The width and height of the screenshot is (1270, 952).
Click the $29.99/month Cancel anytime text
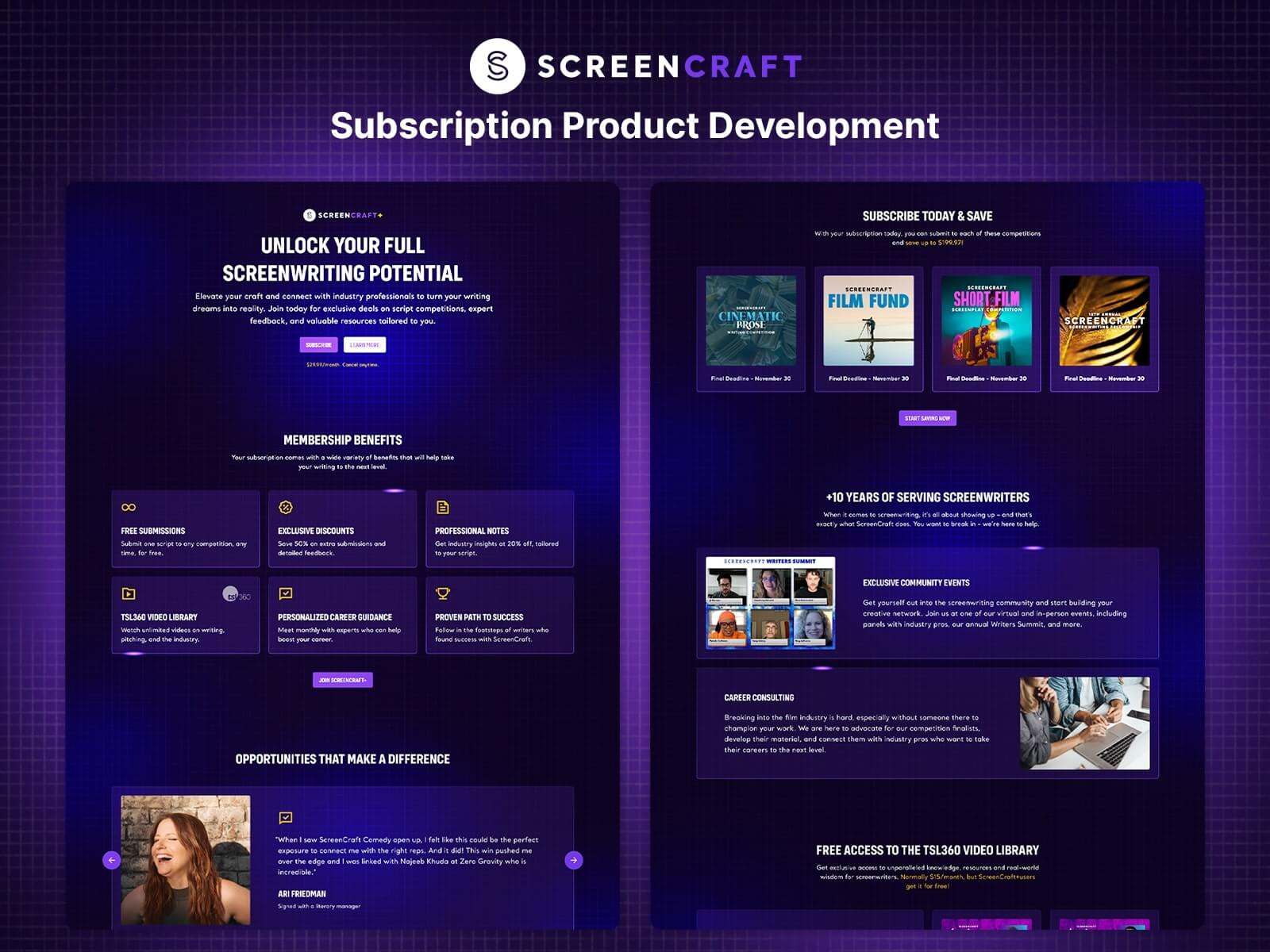click(x=343, y=365)
